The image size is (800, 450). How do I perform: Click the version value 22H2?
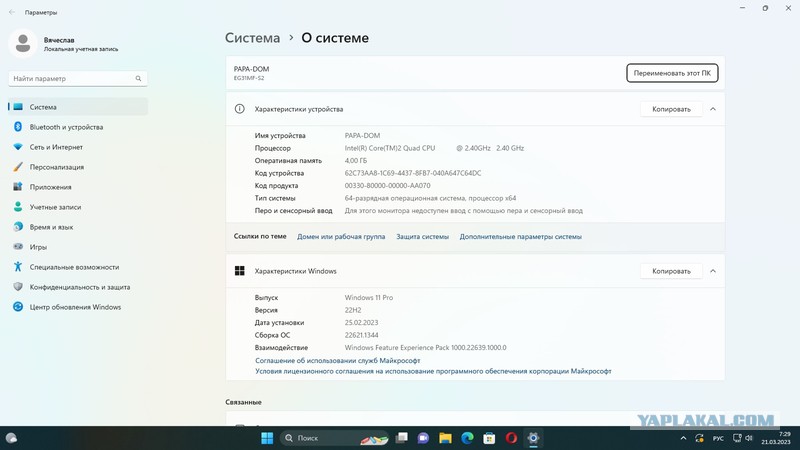353,310
